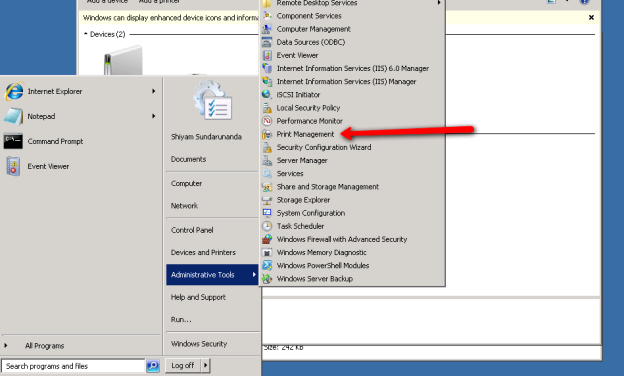Open Network from Start menu
The width and height of the screenshot is (624, 376).
[184, 206]
